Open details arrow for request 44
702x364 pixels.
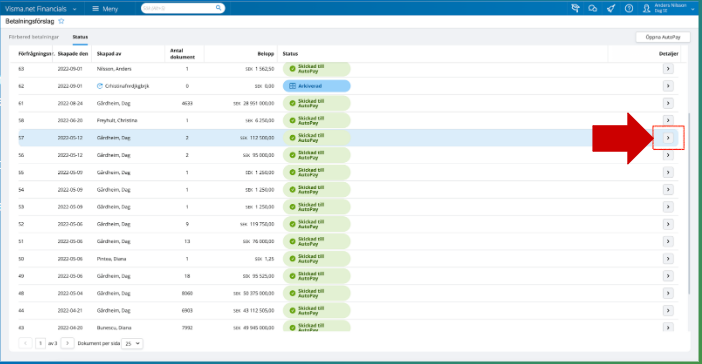pos(668,310)
